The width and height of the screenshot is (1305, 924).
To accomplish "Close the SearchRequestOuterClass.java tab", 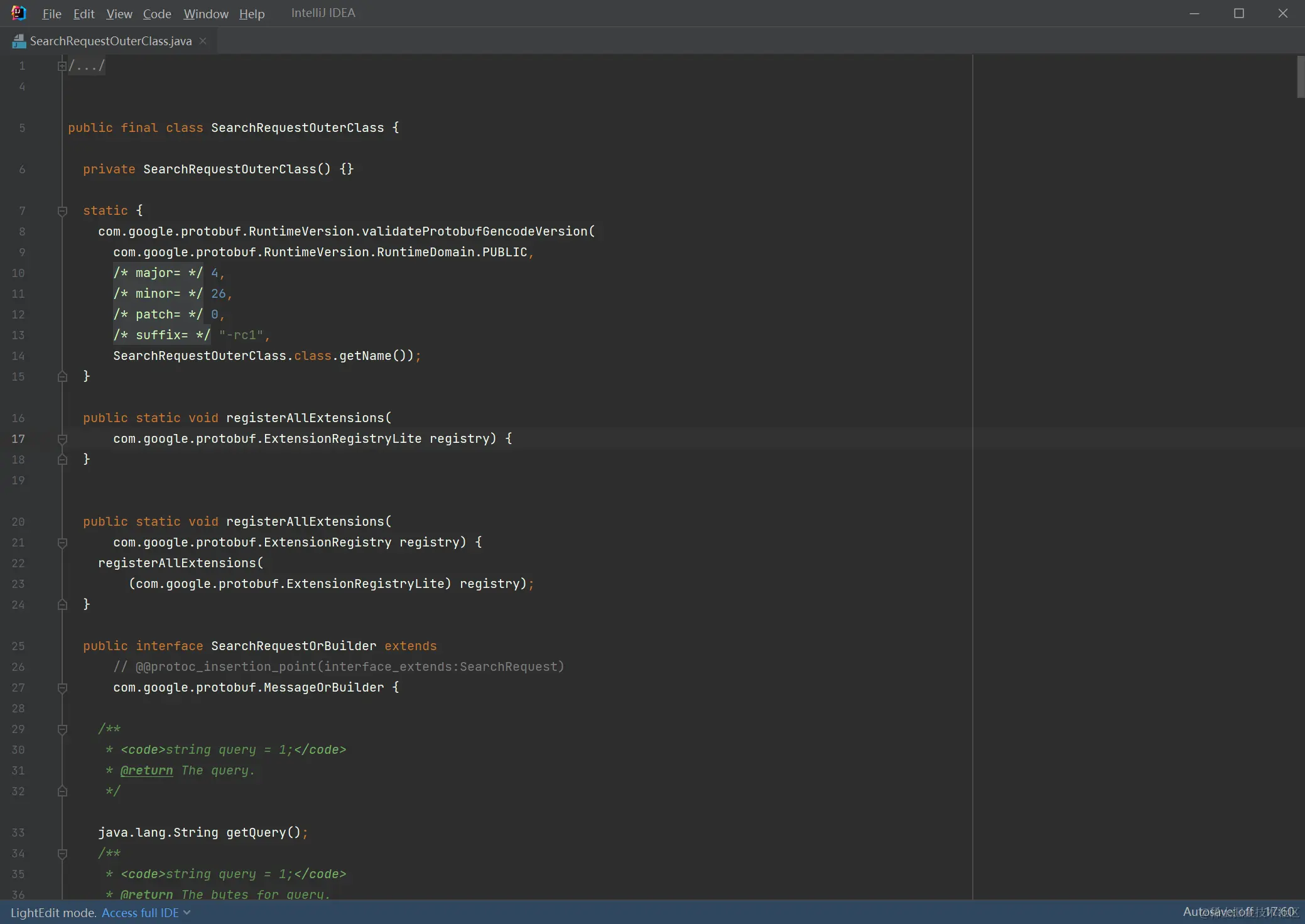I will (x=203, y=41).
